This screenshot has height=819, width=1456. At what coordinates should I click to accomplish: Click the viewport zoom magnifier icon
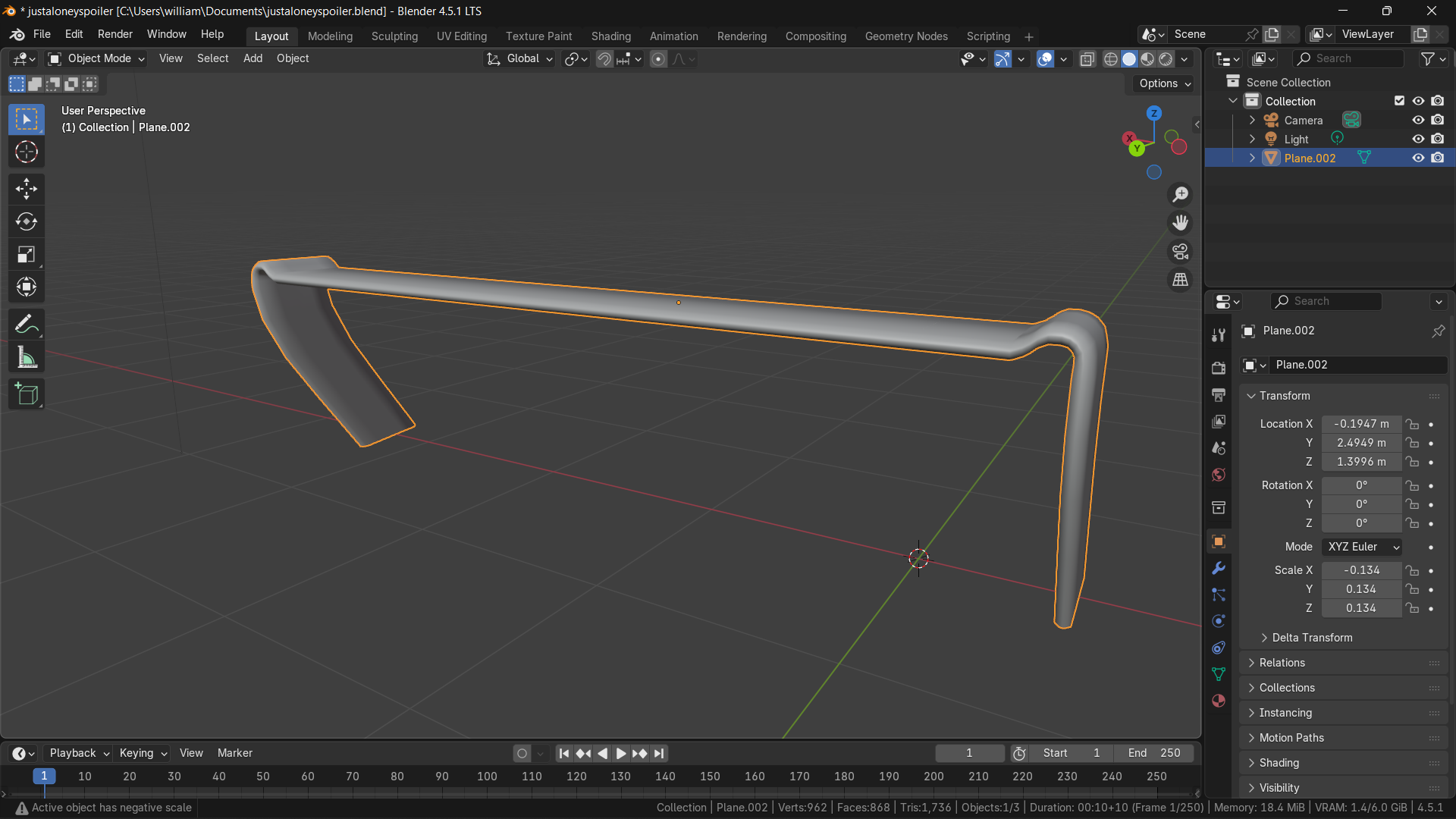coord(1181,195)
